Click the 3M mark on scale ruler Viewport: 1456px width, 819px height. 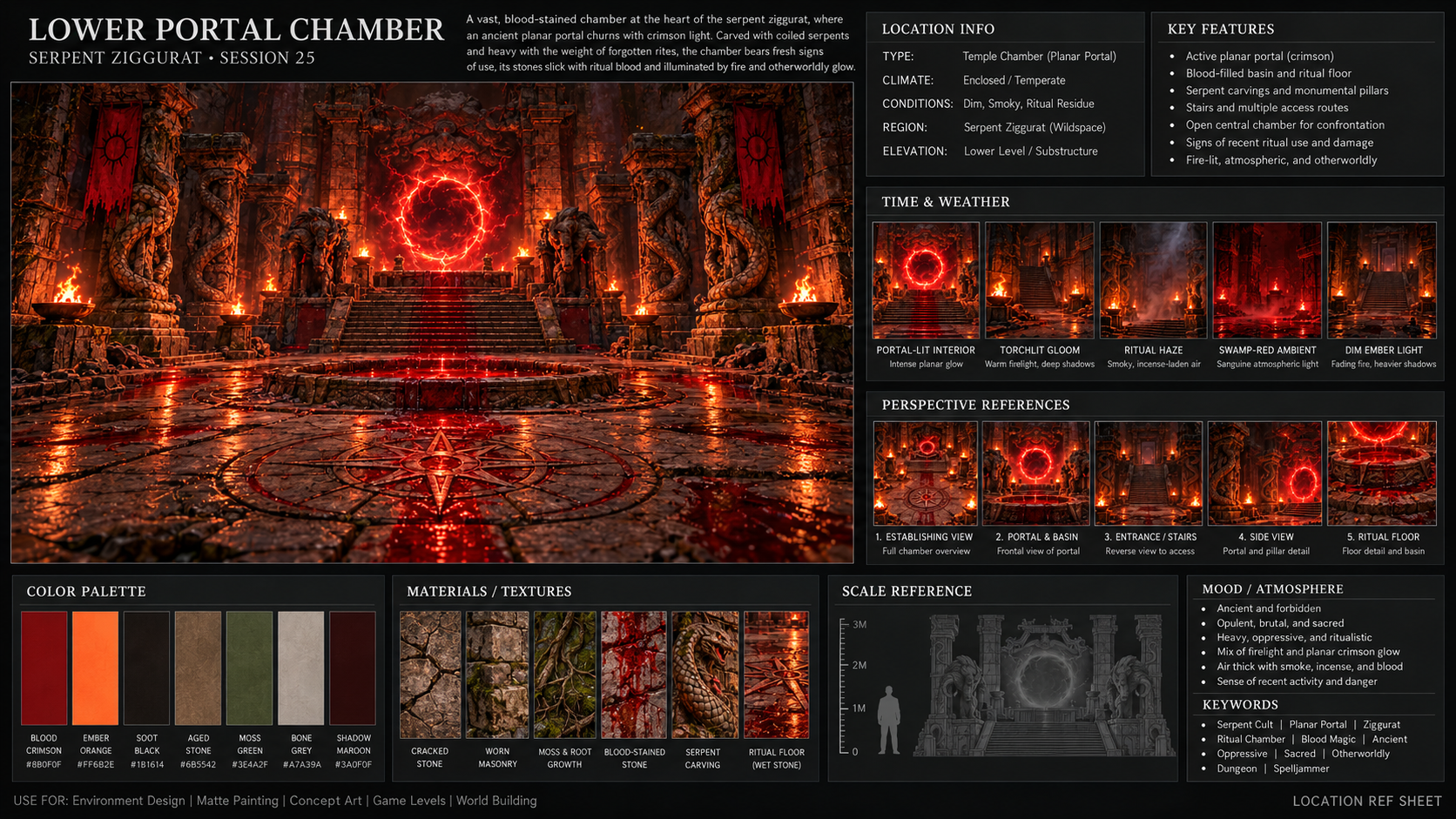coord(859,625)
